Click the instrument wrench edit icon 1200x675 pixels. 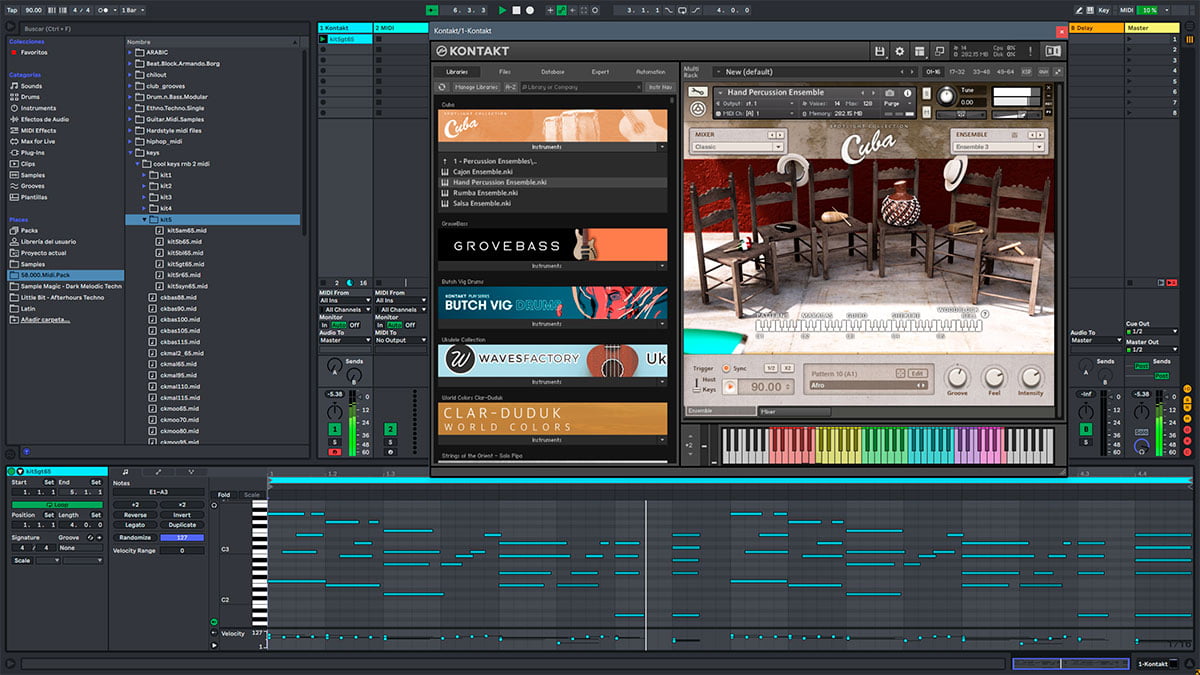698,94
